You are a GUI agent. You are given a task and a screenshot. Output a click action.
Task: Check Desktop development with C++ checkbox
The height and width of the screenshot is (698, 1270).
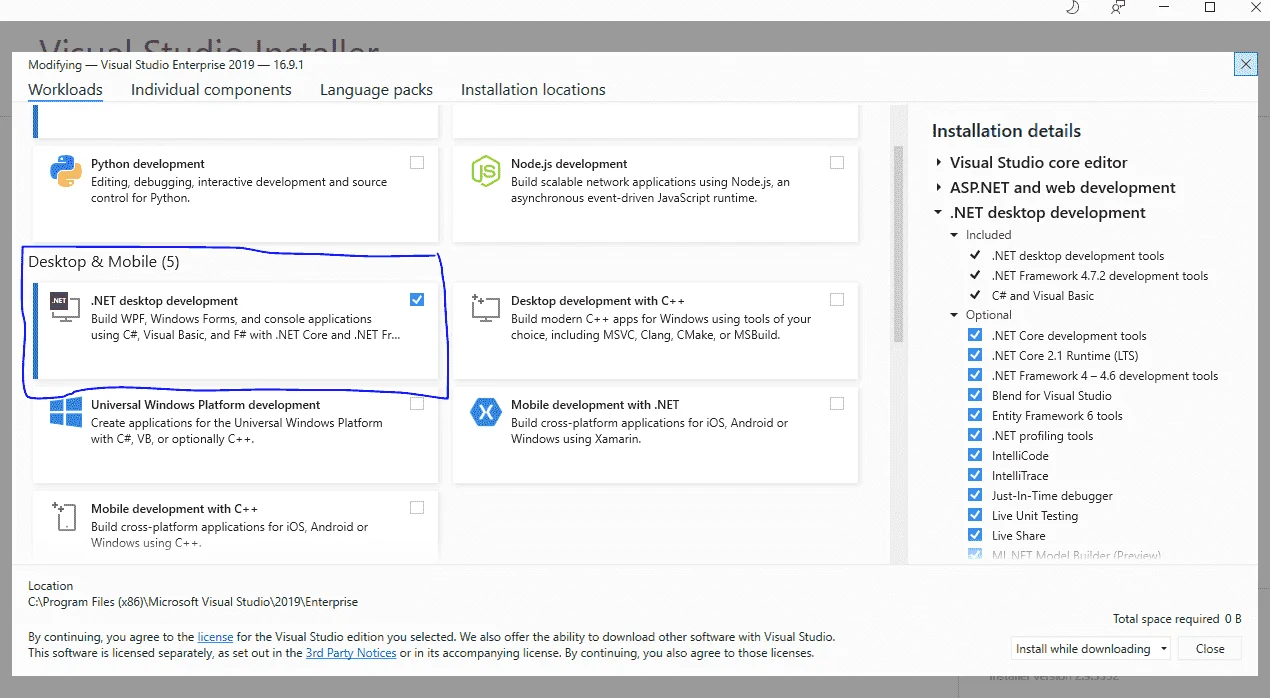837,299
